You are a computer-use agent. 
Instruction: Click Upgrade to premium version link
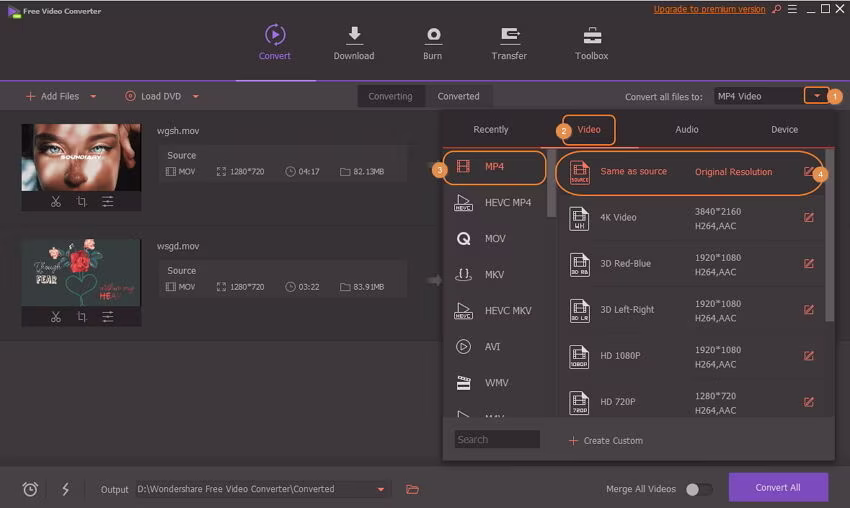pos(709,9)
